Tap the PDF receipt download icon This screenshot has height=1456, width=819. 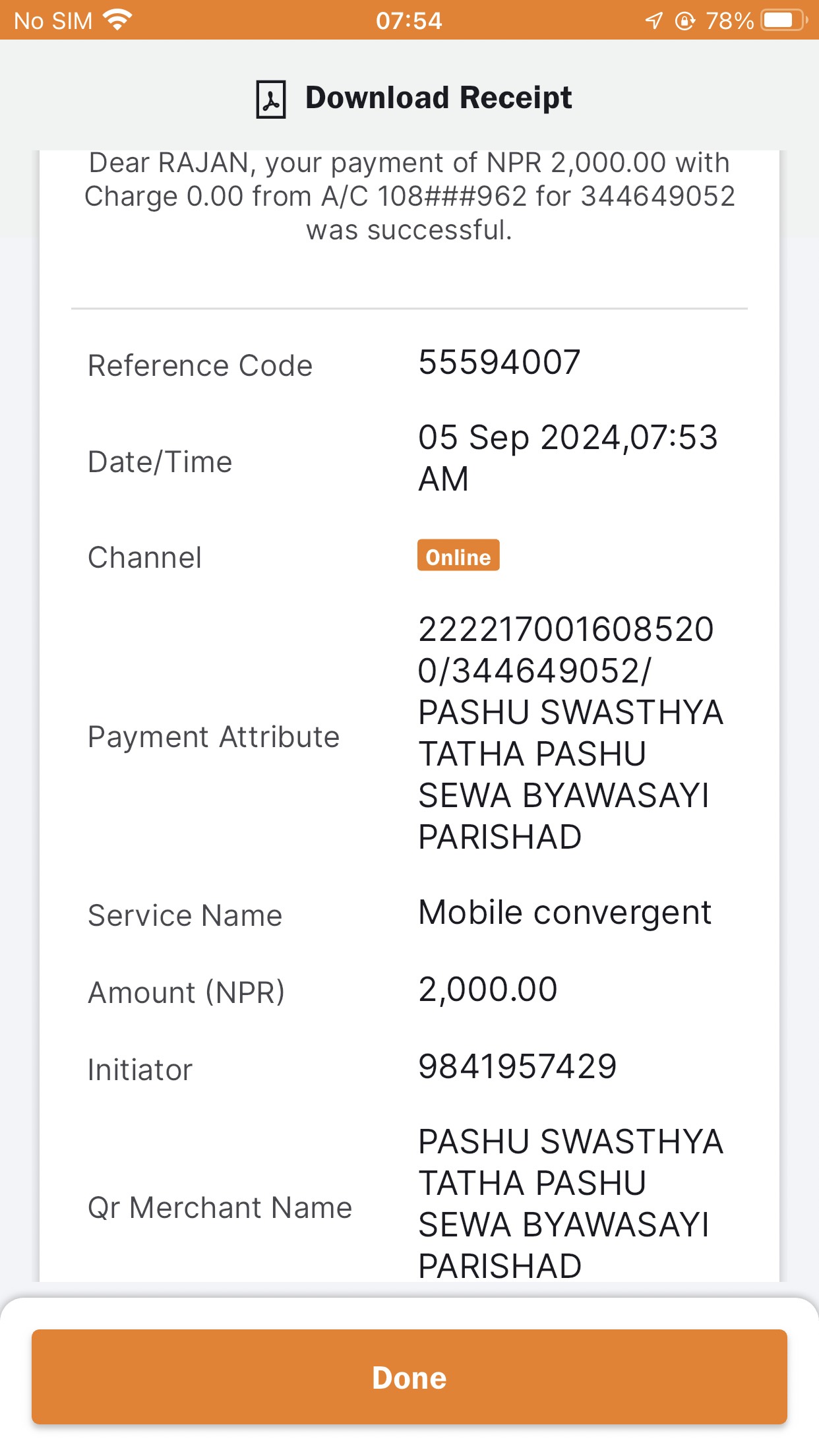[270, 100]
